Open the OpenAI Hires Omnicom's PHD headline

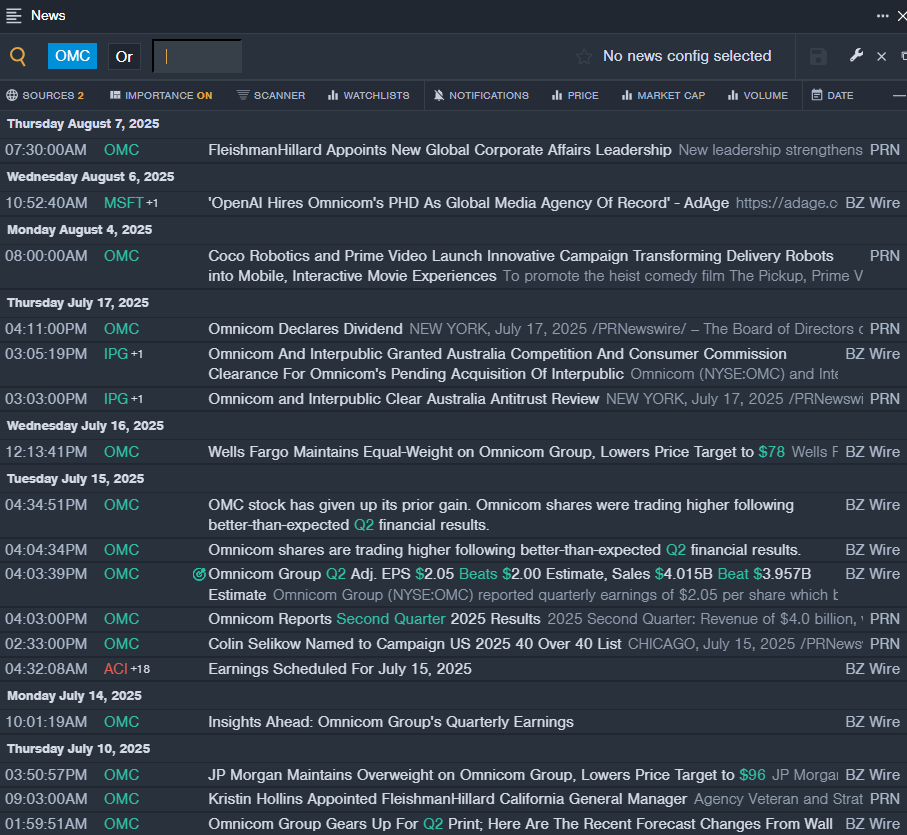pos(469,203)
